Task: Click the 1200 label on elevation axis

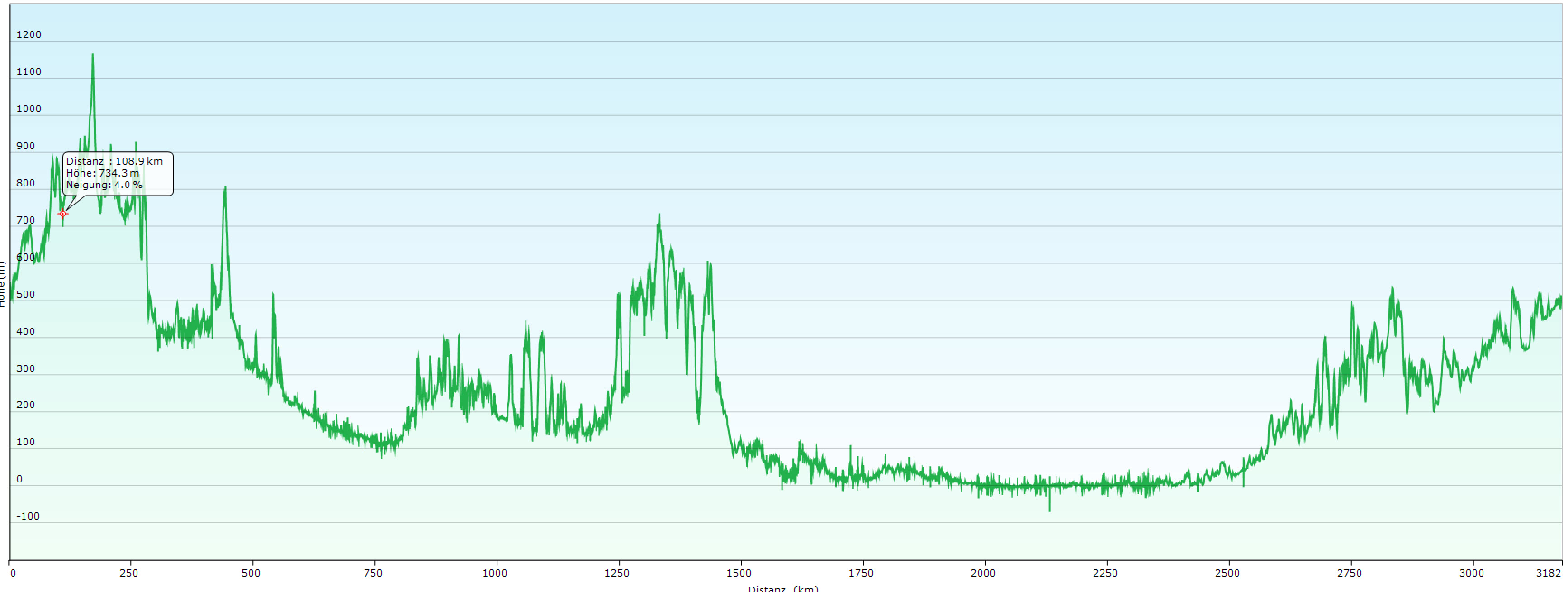Action: click(28, 35)
